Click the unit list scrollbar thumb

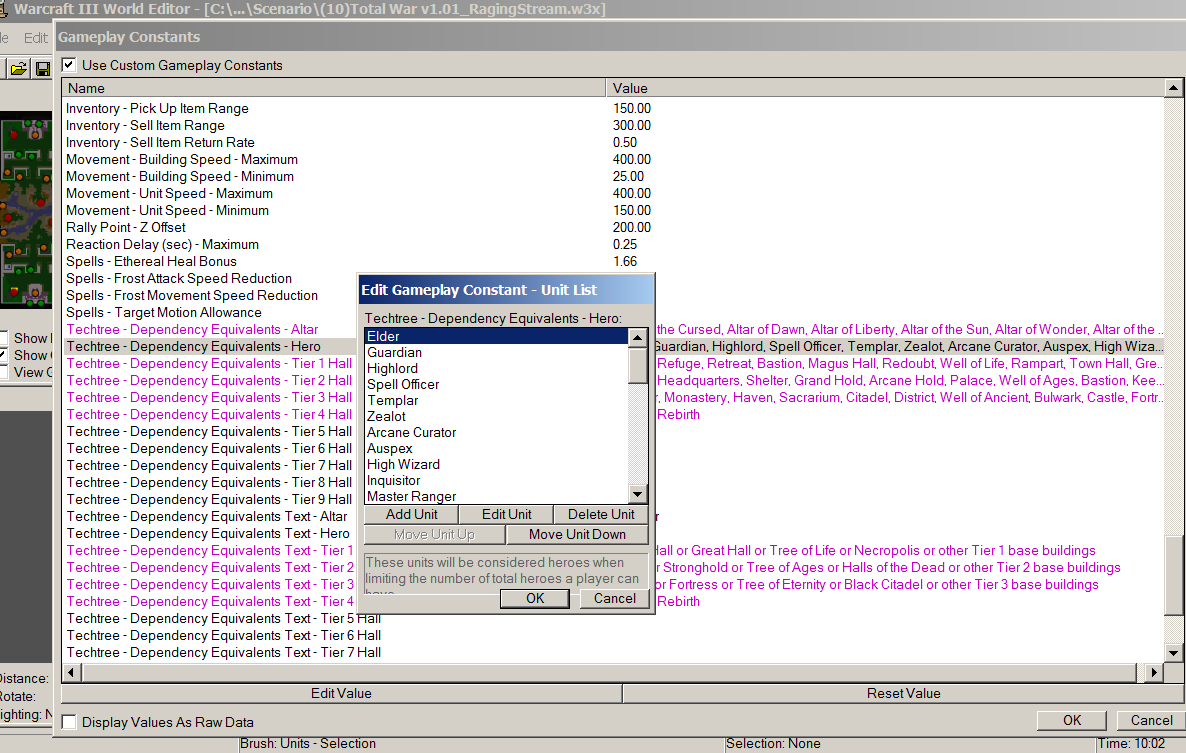point(638,364)
